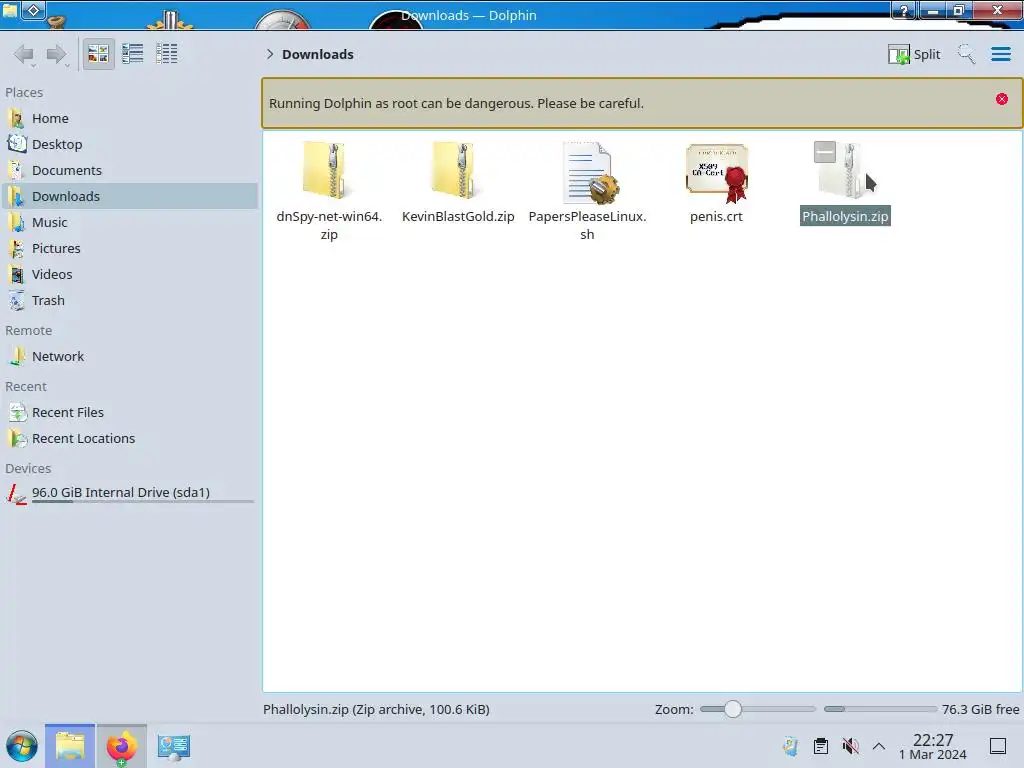The height and width of the screenshot is (768, 1024).
Task: Click the Trash icon in sidebar
Action: point(17,301)
